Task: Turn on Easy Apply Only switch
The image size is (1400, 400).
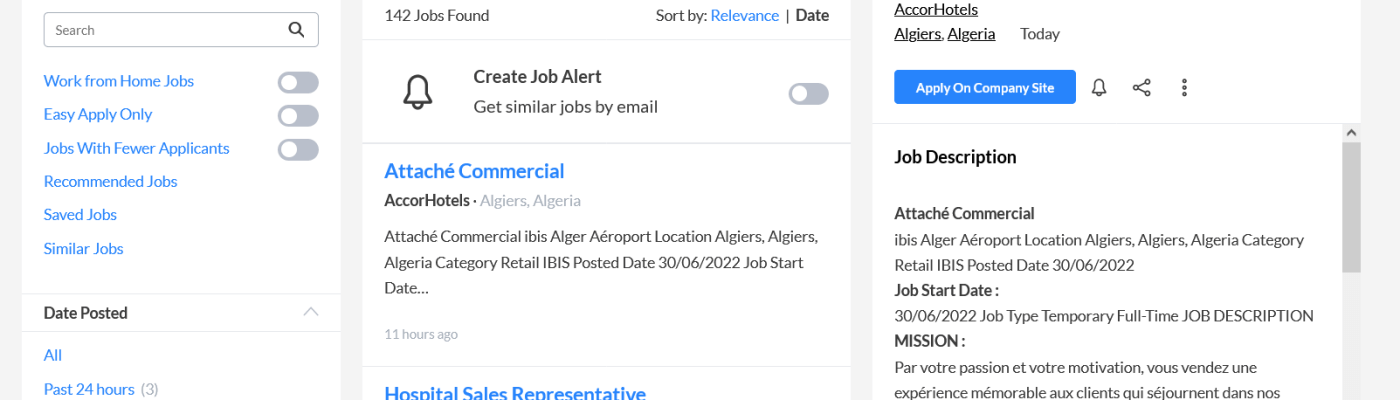Action: pyautogui.click(x=298, y=116)
